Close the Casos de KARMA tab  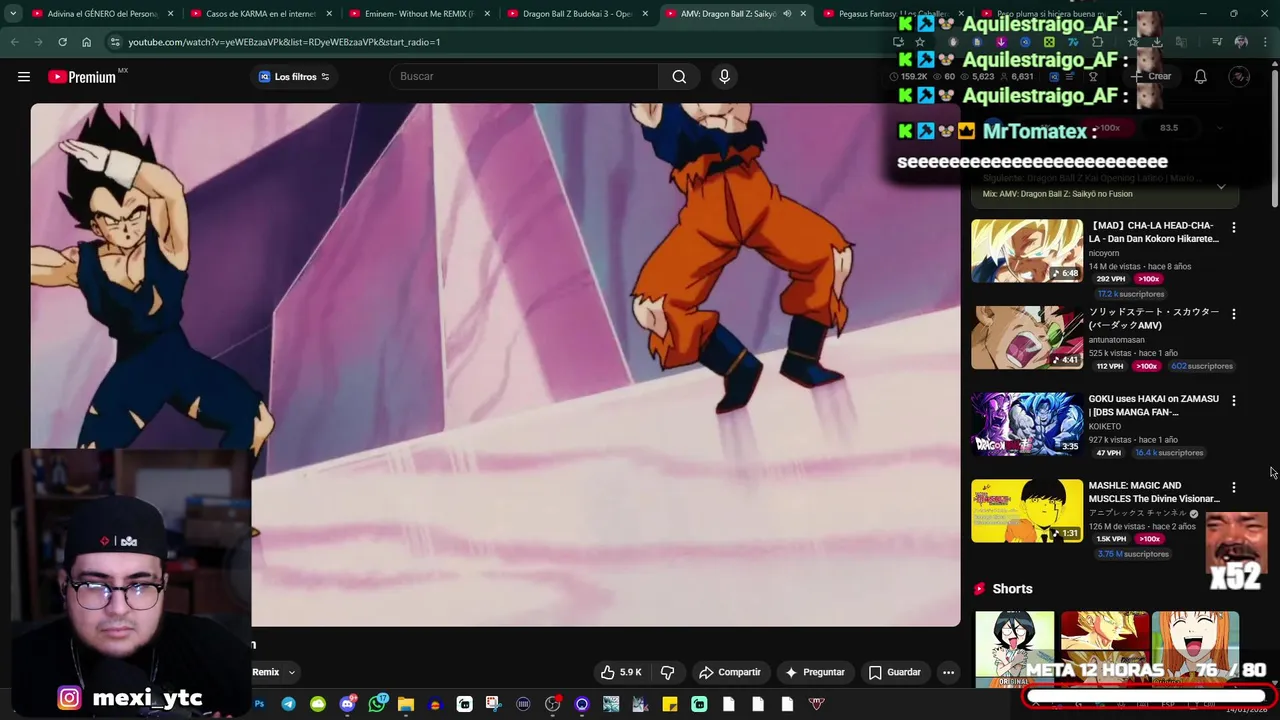(329, 14)
